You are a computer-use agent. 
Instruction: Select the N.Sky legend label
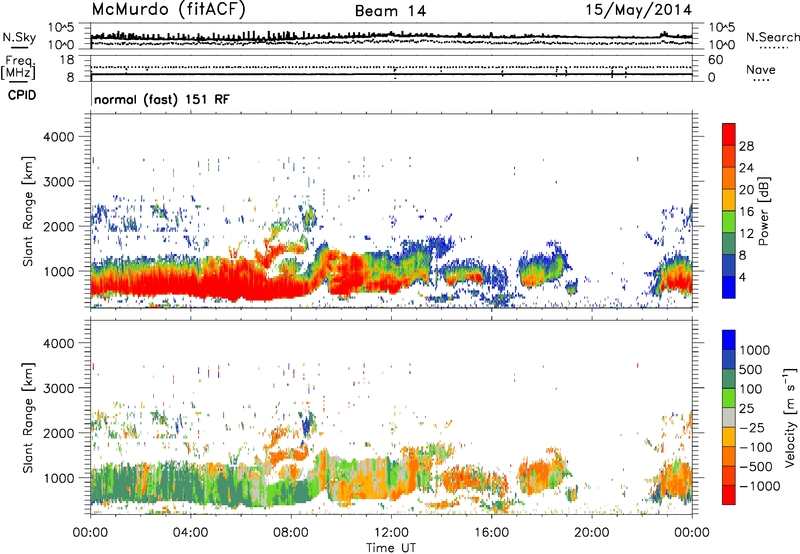(19, 37)
